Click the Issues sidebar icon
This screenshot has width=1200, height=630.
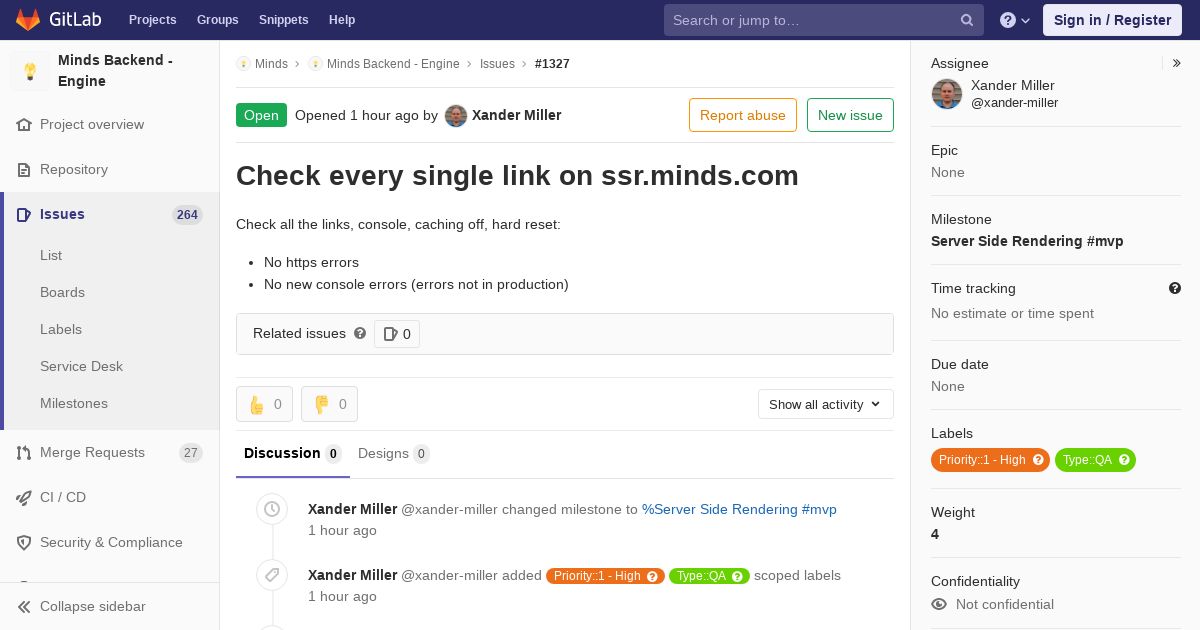[x=24, y=215]
